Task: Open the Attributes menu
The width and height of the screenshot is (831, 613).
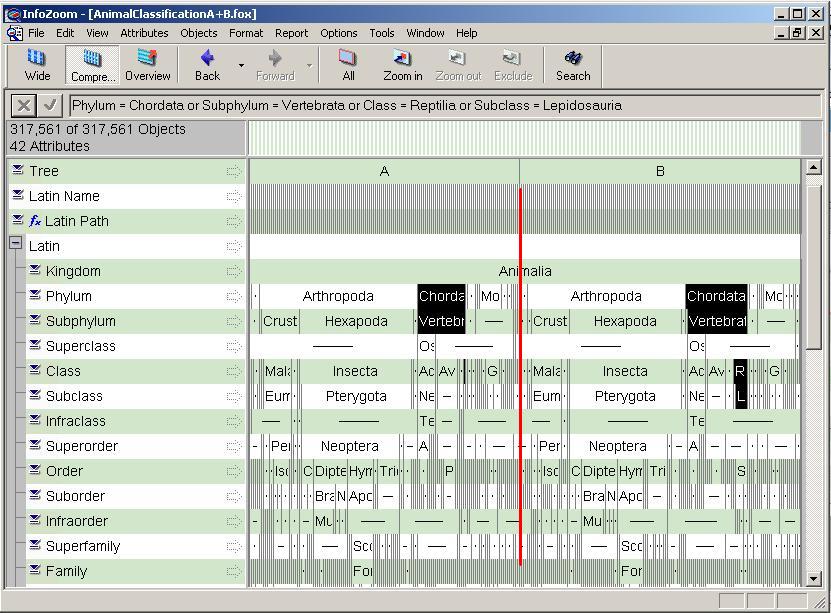Action: click(x=144, y=33)
